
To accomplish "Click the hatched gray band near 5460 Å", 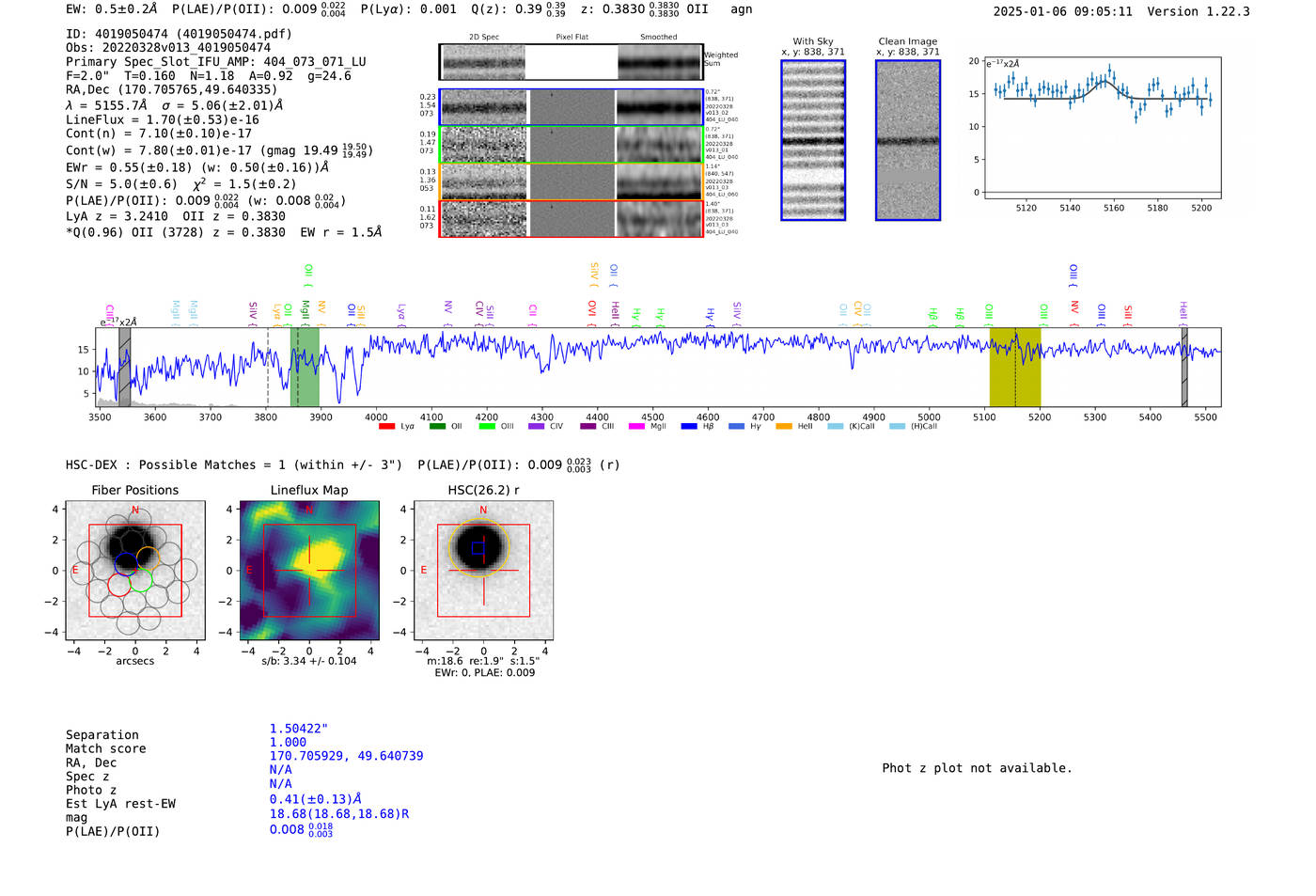I will point(1184,367).
